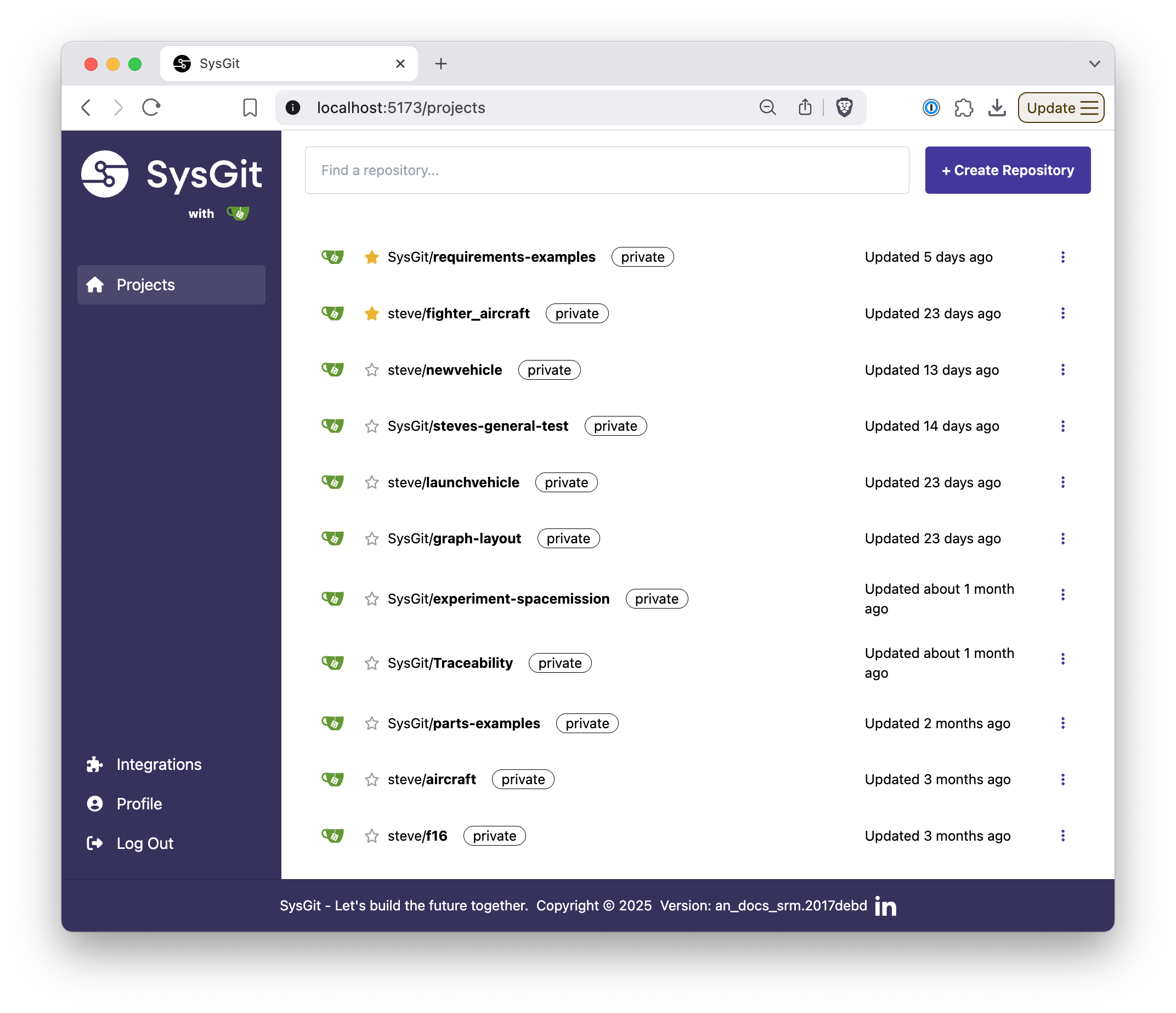Favorite the SysGit/graph-layout repository
This screenshot has height=1013, width=1176.
372,538
